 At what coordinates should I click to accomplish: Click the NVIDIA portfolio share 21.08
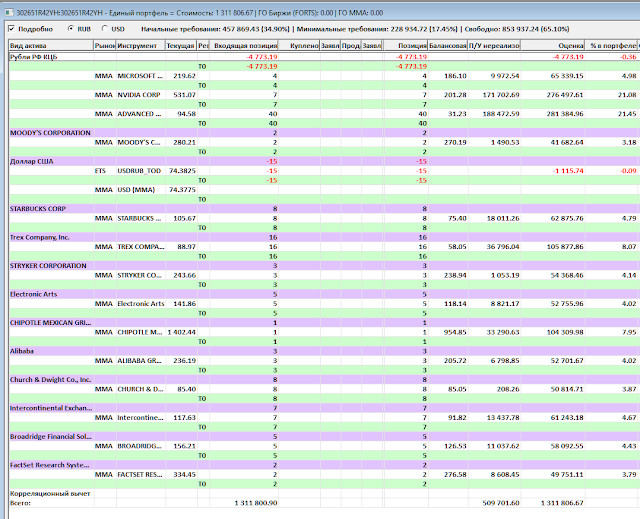pyautogui.click(x=627, y=95)
